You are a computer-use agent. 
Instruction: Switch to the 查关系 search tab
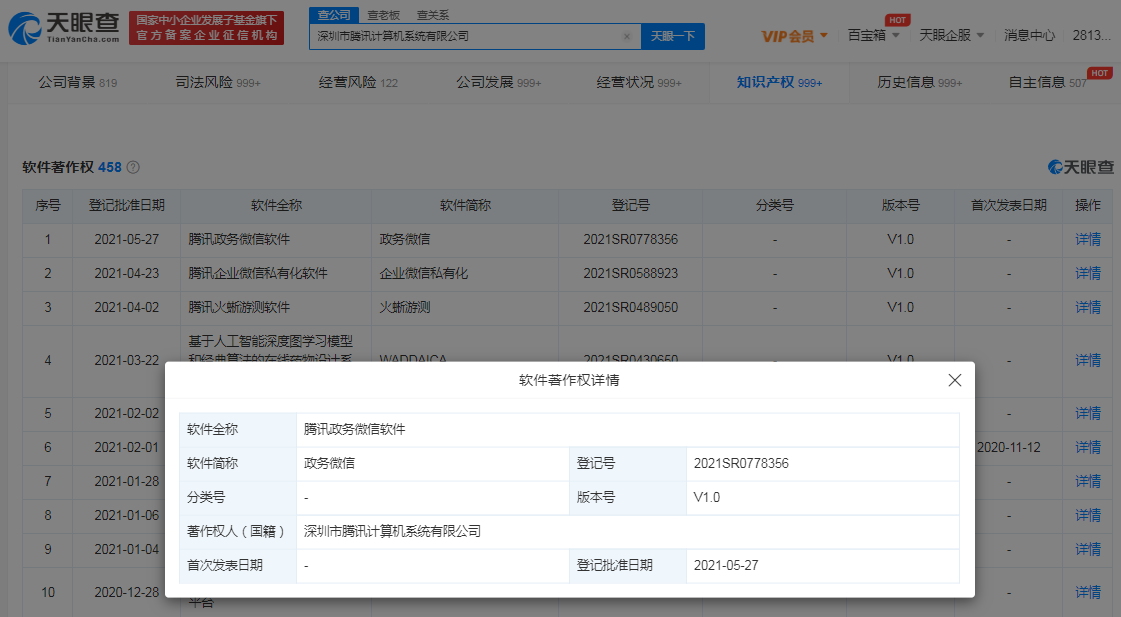(x=433, y=15)
